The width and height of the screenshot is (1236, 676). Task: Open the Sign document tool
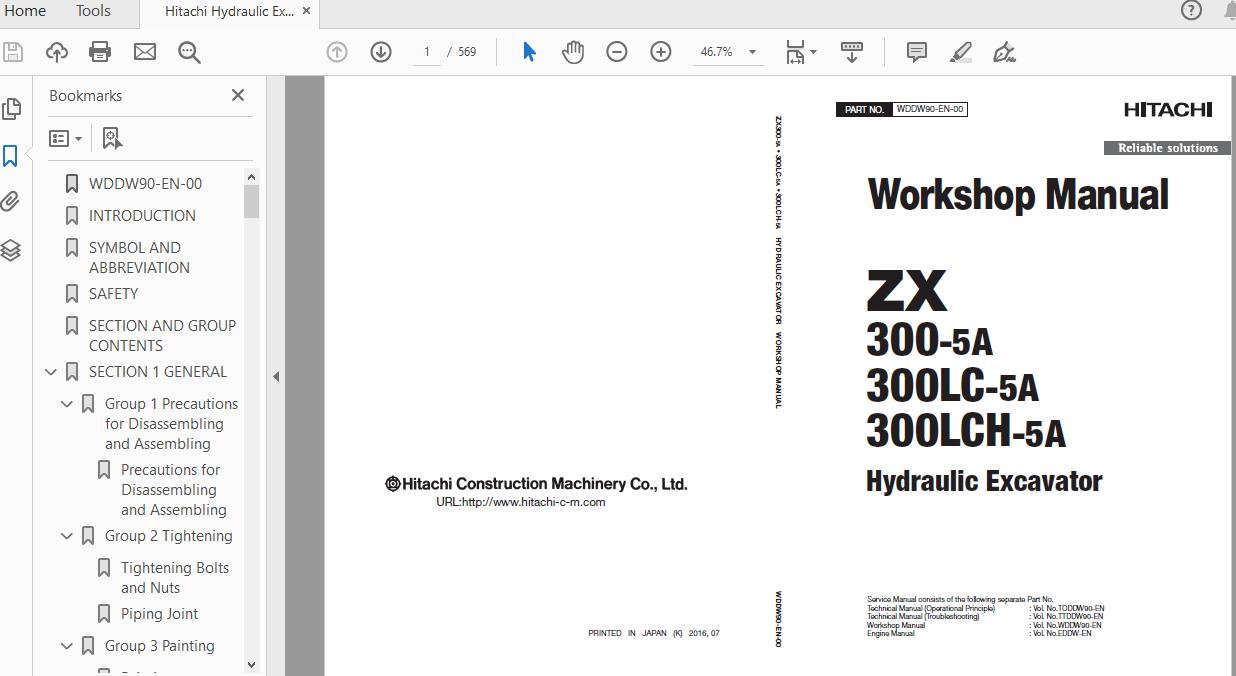click(x=1004, y=52)
